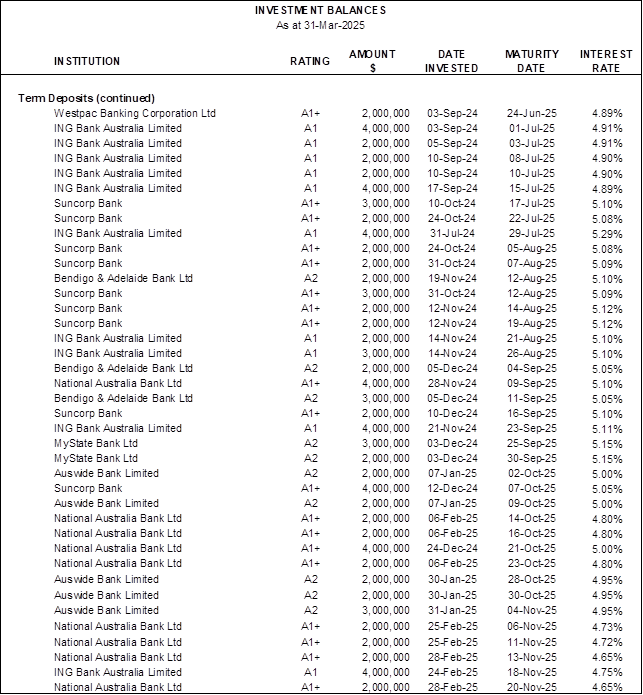Click maturity date 01-Jul-25

pyautogui.click(x=532, y=129)
